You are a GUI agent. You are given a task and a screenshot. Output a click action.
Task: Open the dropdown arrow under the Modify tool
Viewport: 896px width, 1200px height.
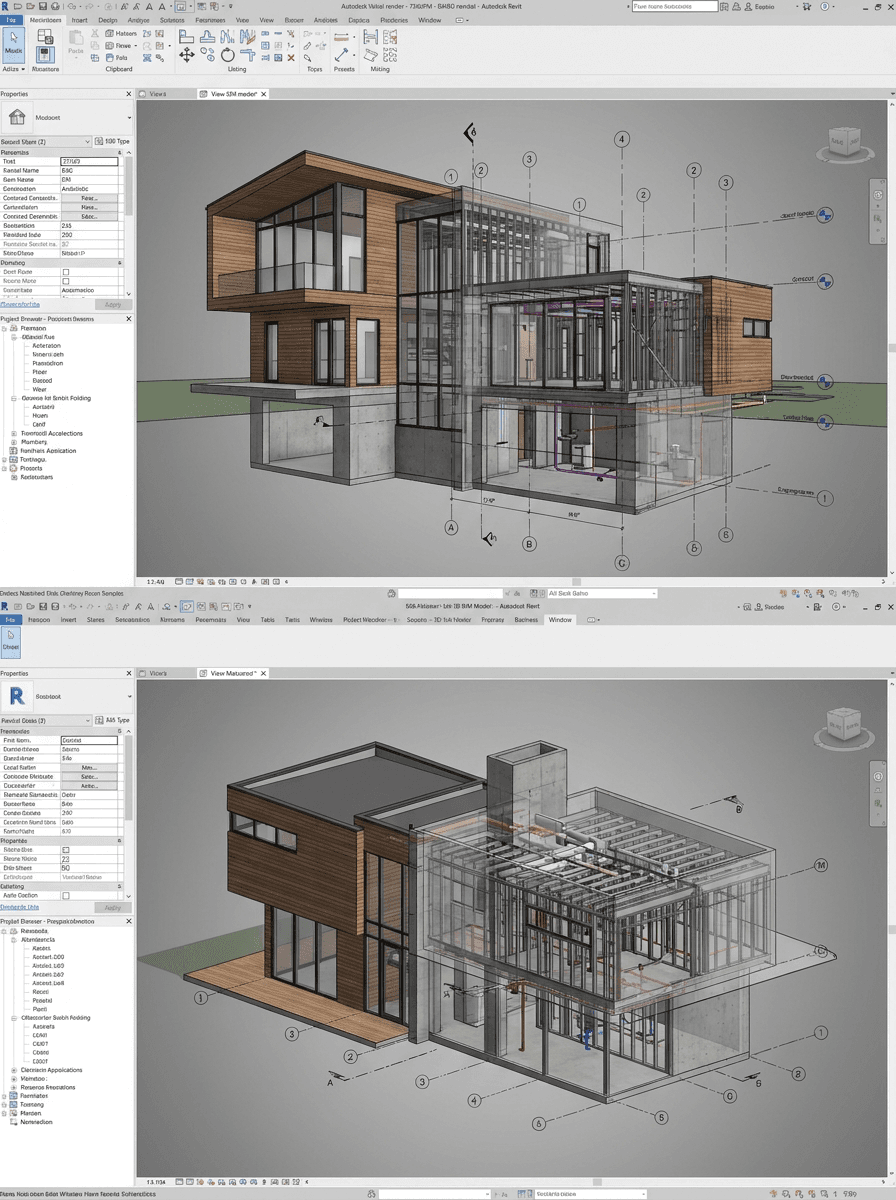pyautogui.click(x=23, y=70)
